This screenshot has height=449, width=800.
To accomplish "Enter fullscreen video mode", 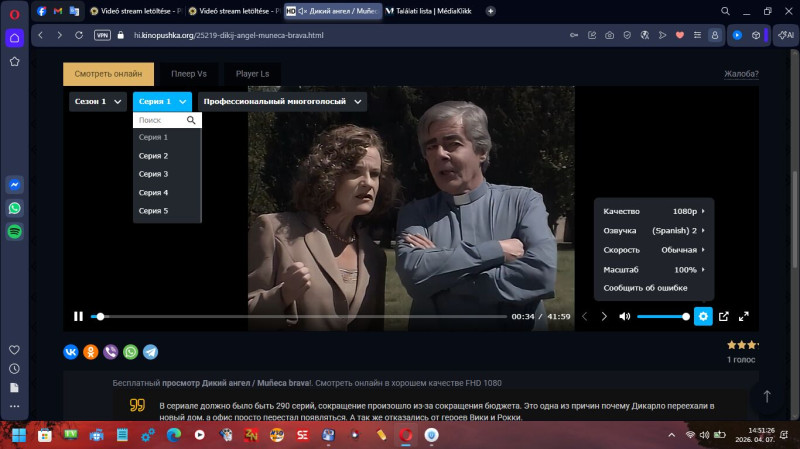I will [744, 316].
